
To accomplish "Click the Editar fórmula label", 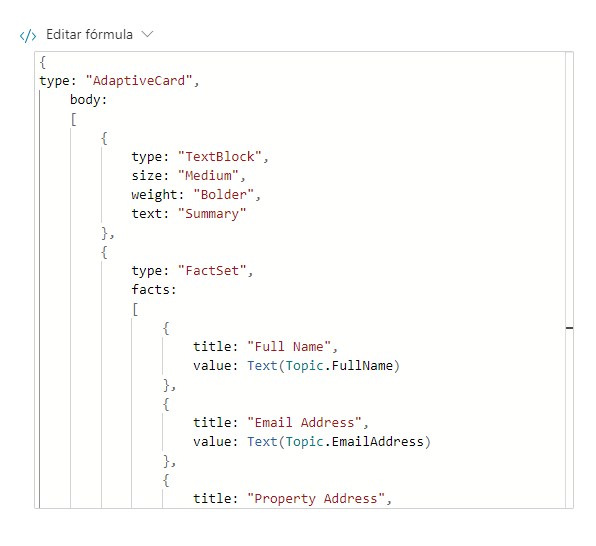I will [89, 35].
